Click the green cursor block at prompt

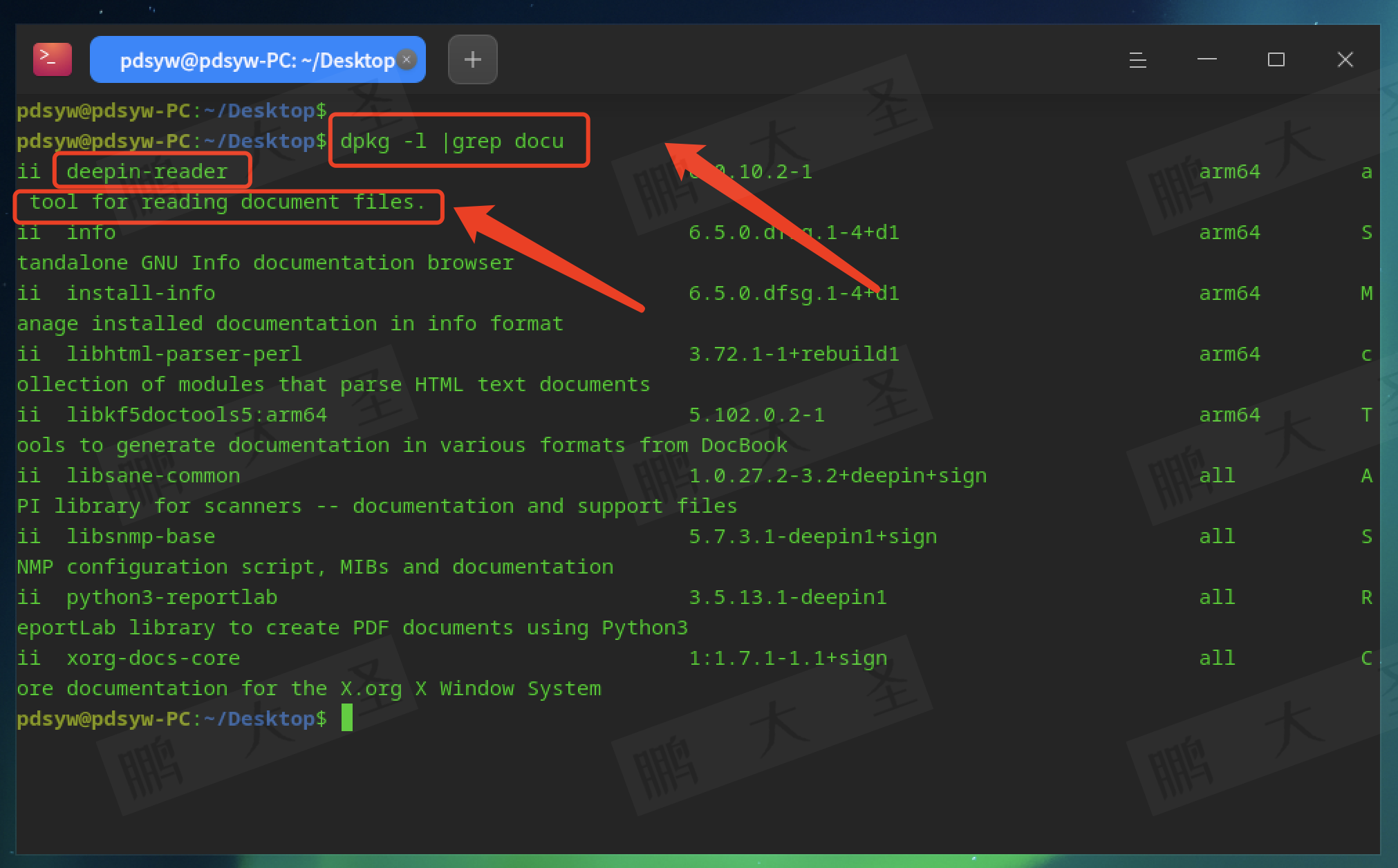click(347, 717)
